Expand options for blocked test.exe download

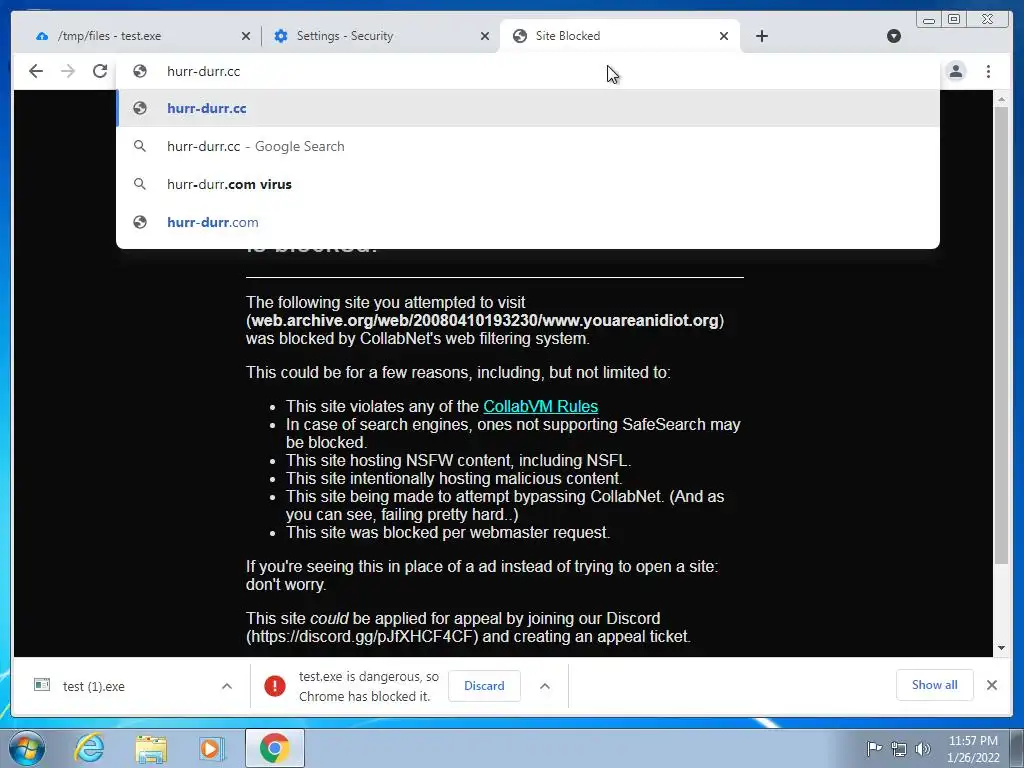pos(545,686)
